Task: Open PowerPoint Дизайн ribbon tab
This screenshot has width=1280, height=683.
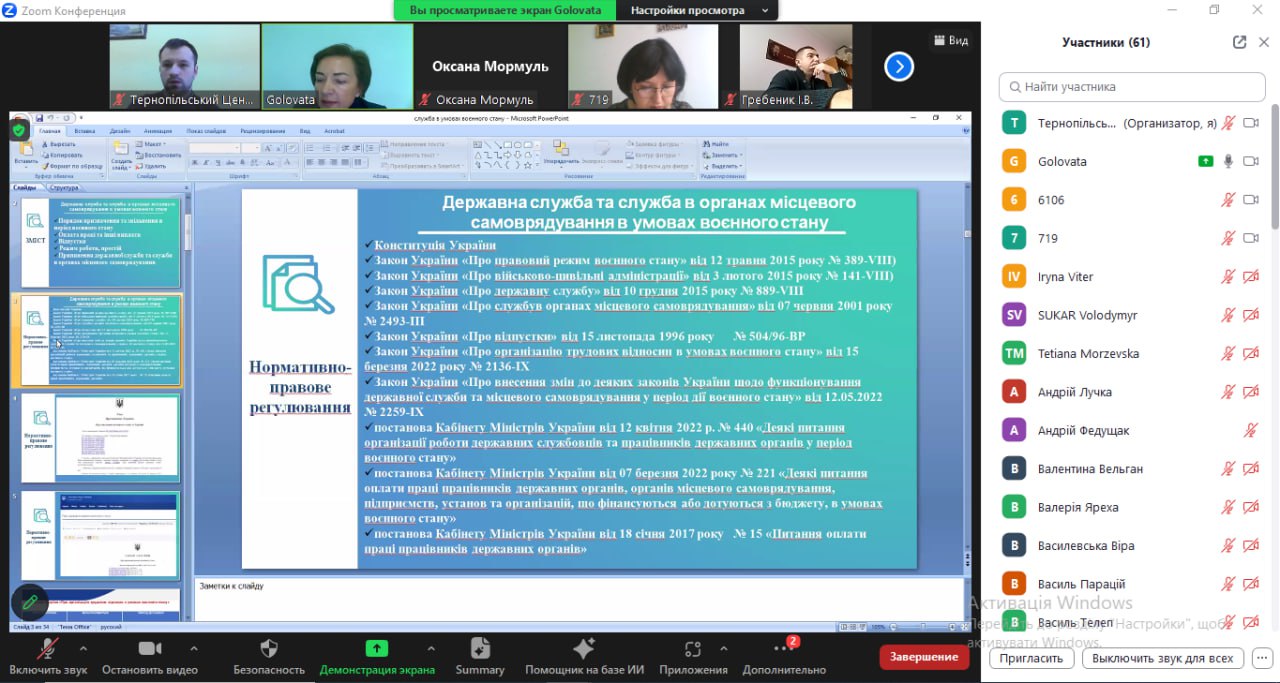Action: pyautogui.click(x=120, y=131)
